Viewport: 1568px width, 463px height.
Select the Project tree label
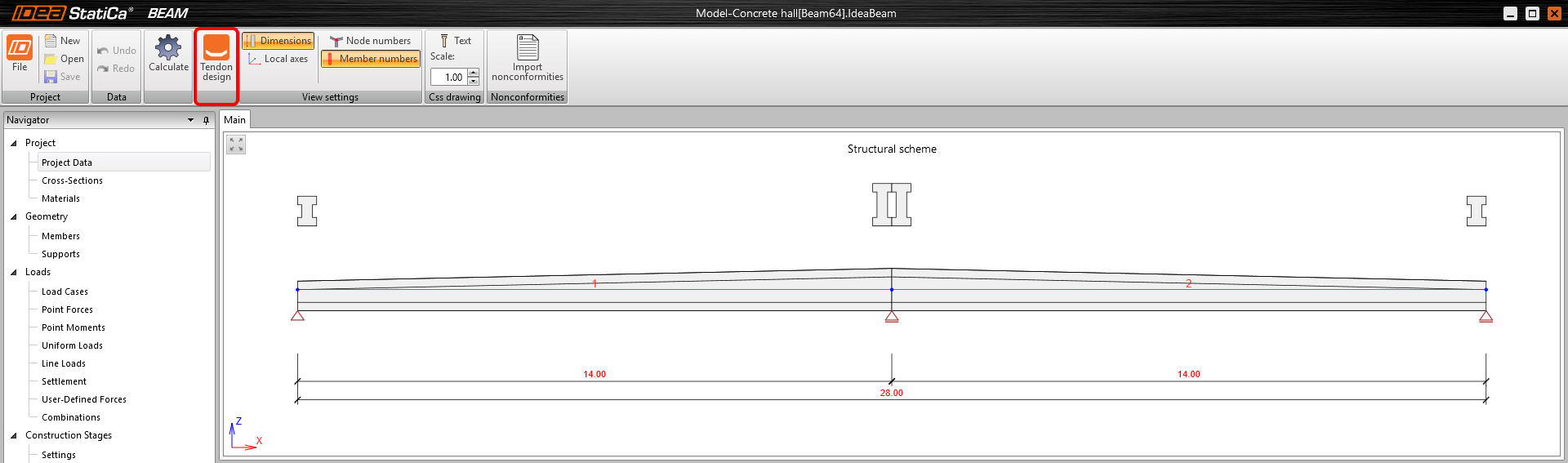coord(40,143)
